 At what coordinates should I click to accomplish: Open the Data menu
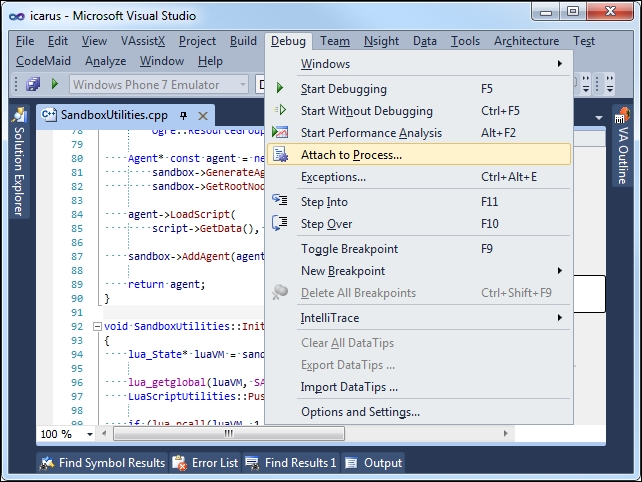click(x=425, y=41)
